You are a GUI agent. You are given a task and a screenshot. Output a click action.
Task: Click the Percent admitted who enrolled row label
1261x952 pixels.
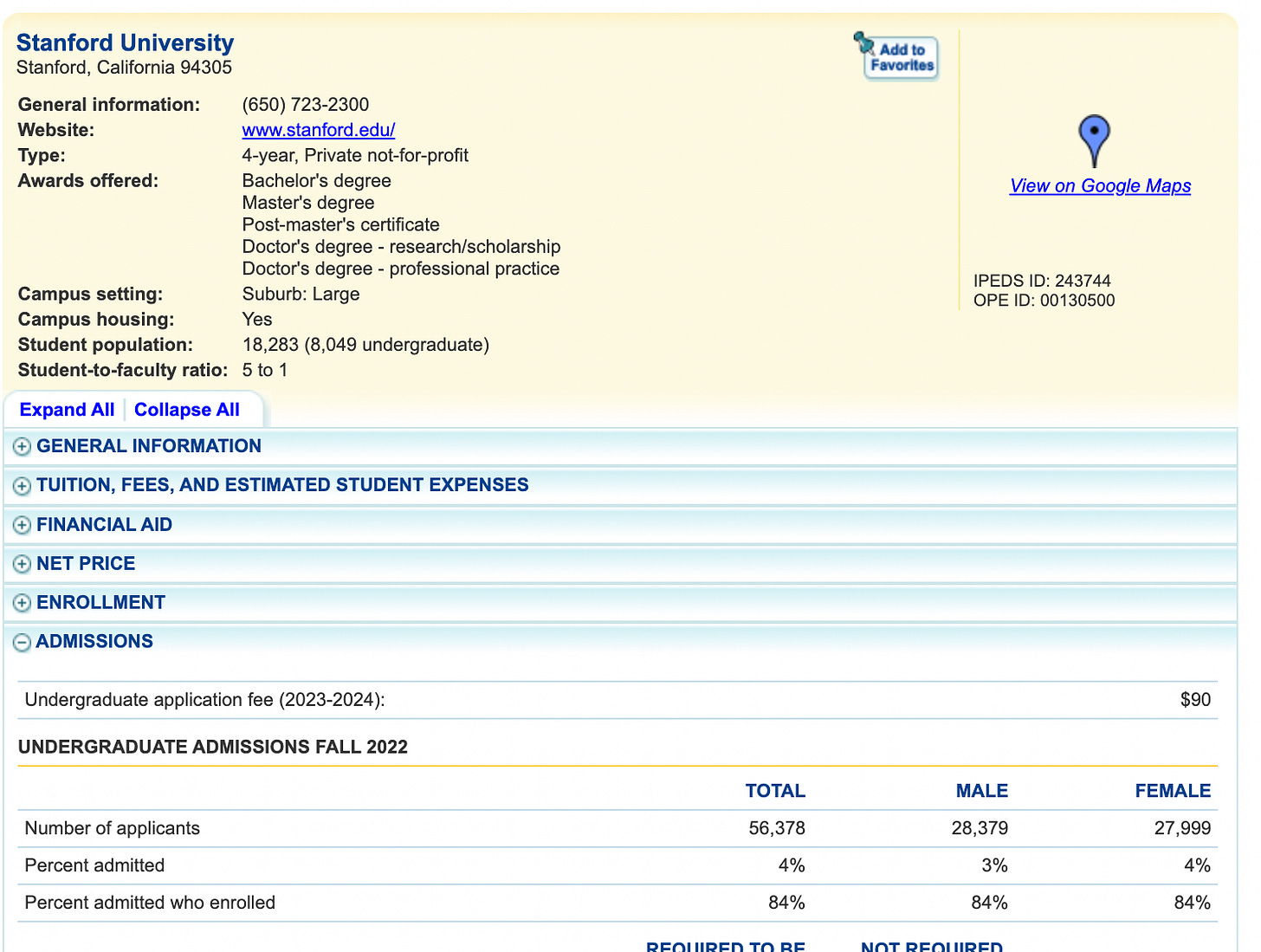point(150,903)
